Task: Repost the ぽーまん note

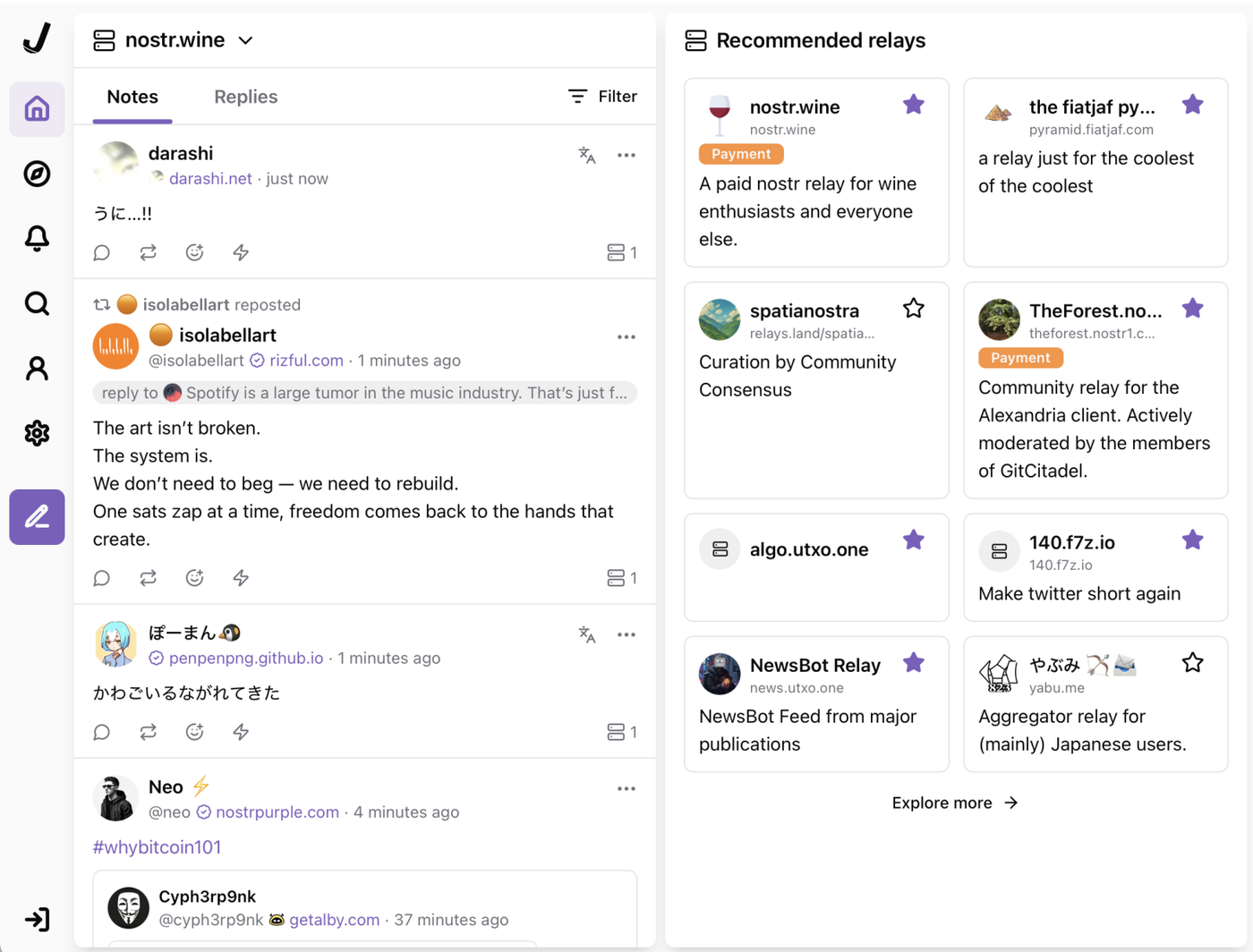Action: tap(149, 732)
